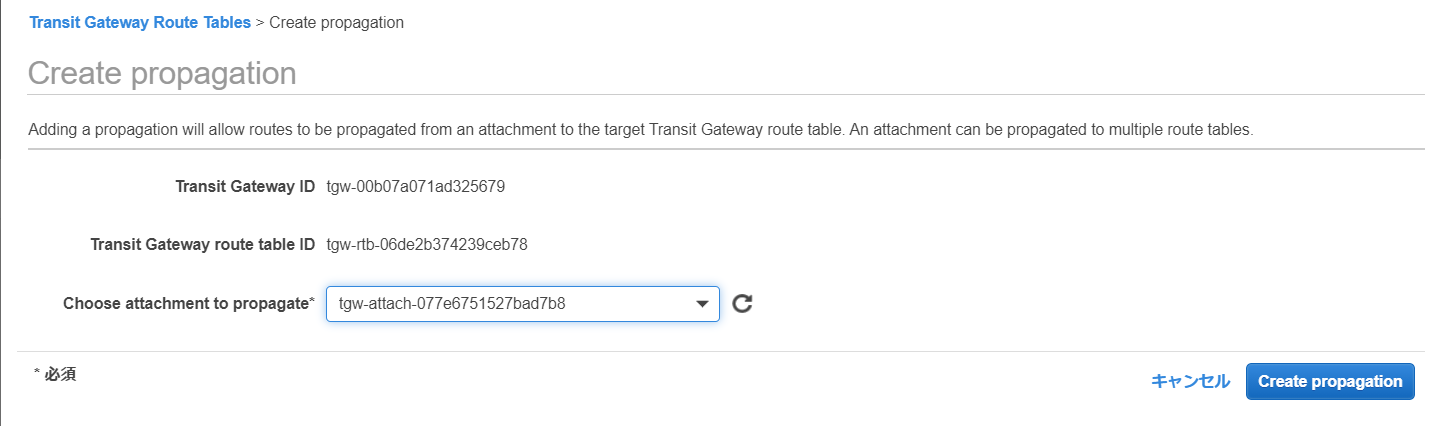This screenshot has height=426, width=1438.
Task: Click the キャンセル link
Action: click(x=1190, y=381)
